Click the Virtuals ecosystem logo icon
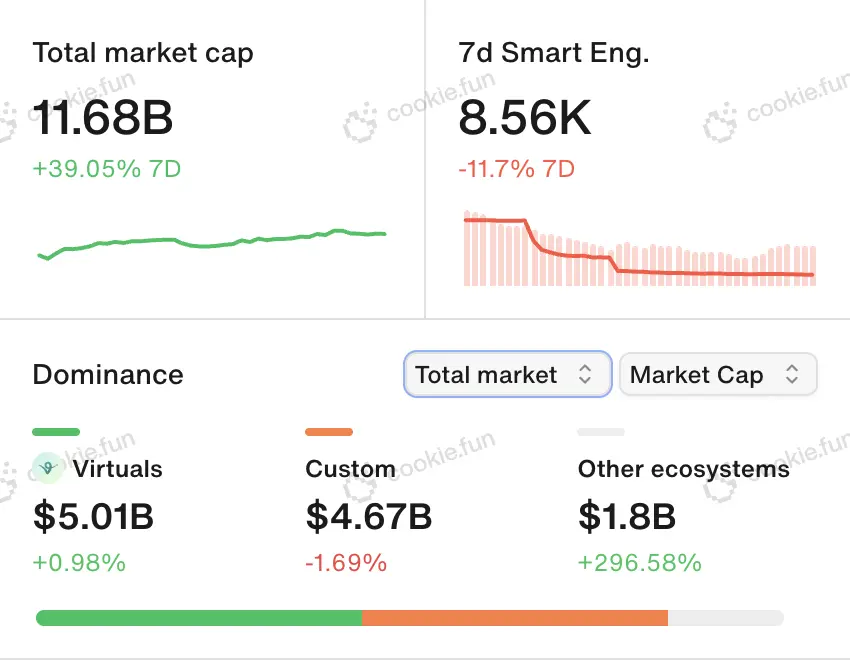Viewport: 850px width, 660px height. tap(48, 468)
